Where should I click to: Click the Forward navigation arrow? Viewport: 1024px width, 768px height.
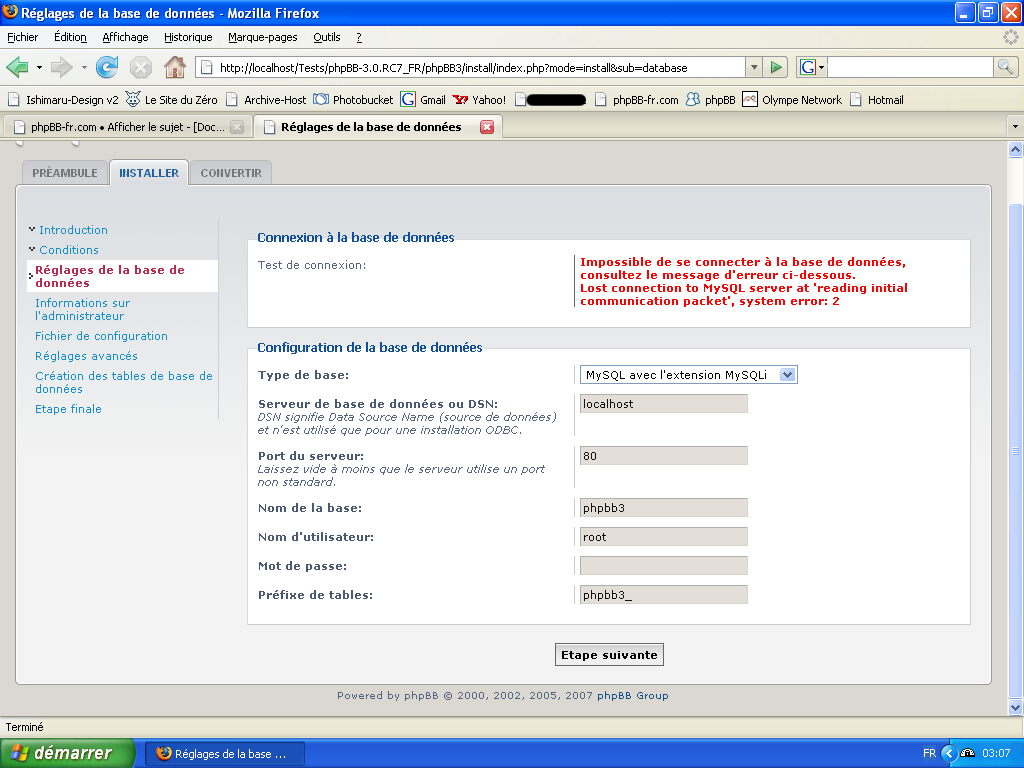61,67
